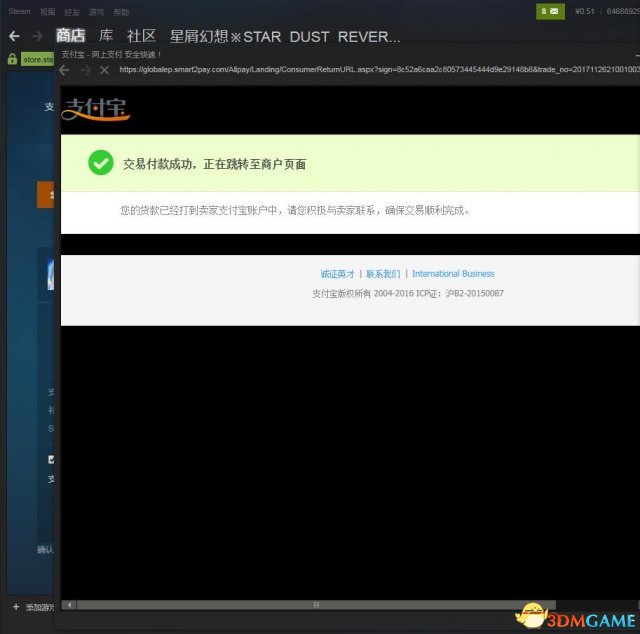Click the green lock security icon
640x634 pixels.
click(12, 59)
